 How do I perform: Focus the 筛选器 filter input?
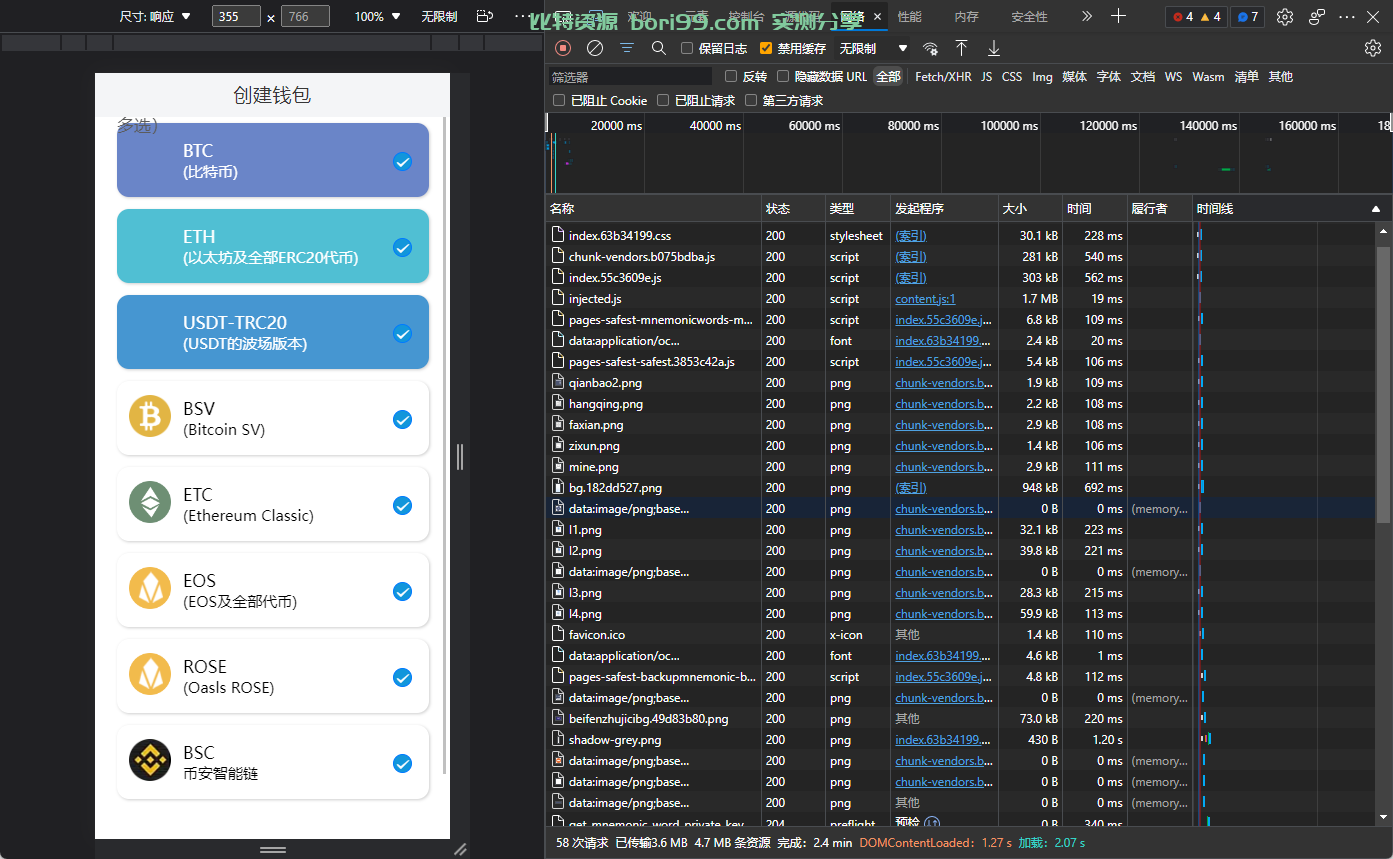pos(630,76)
